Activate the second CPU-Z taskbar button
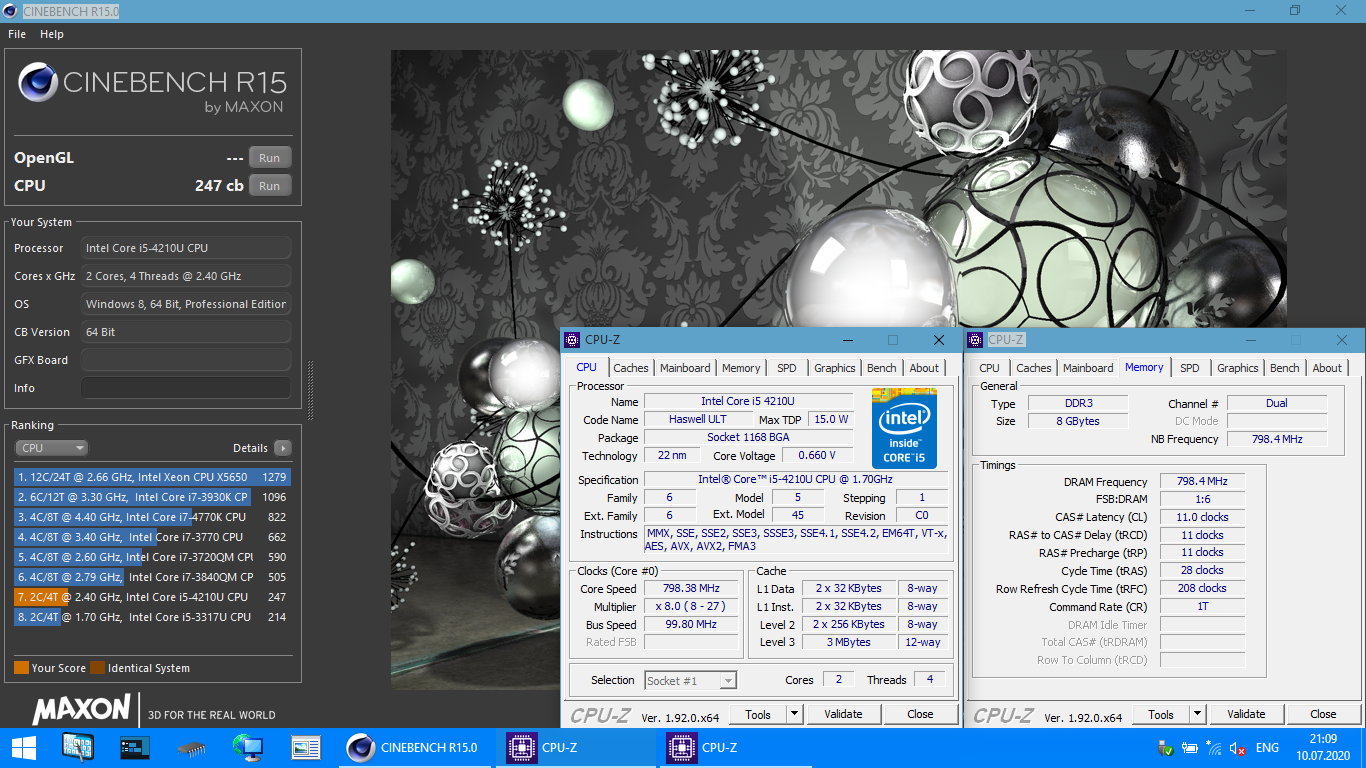This screenshot has width=1366, height=768. click(x=738, y=747)
